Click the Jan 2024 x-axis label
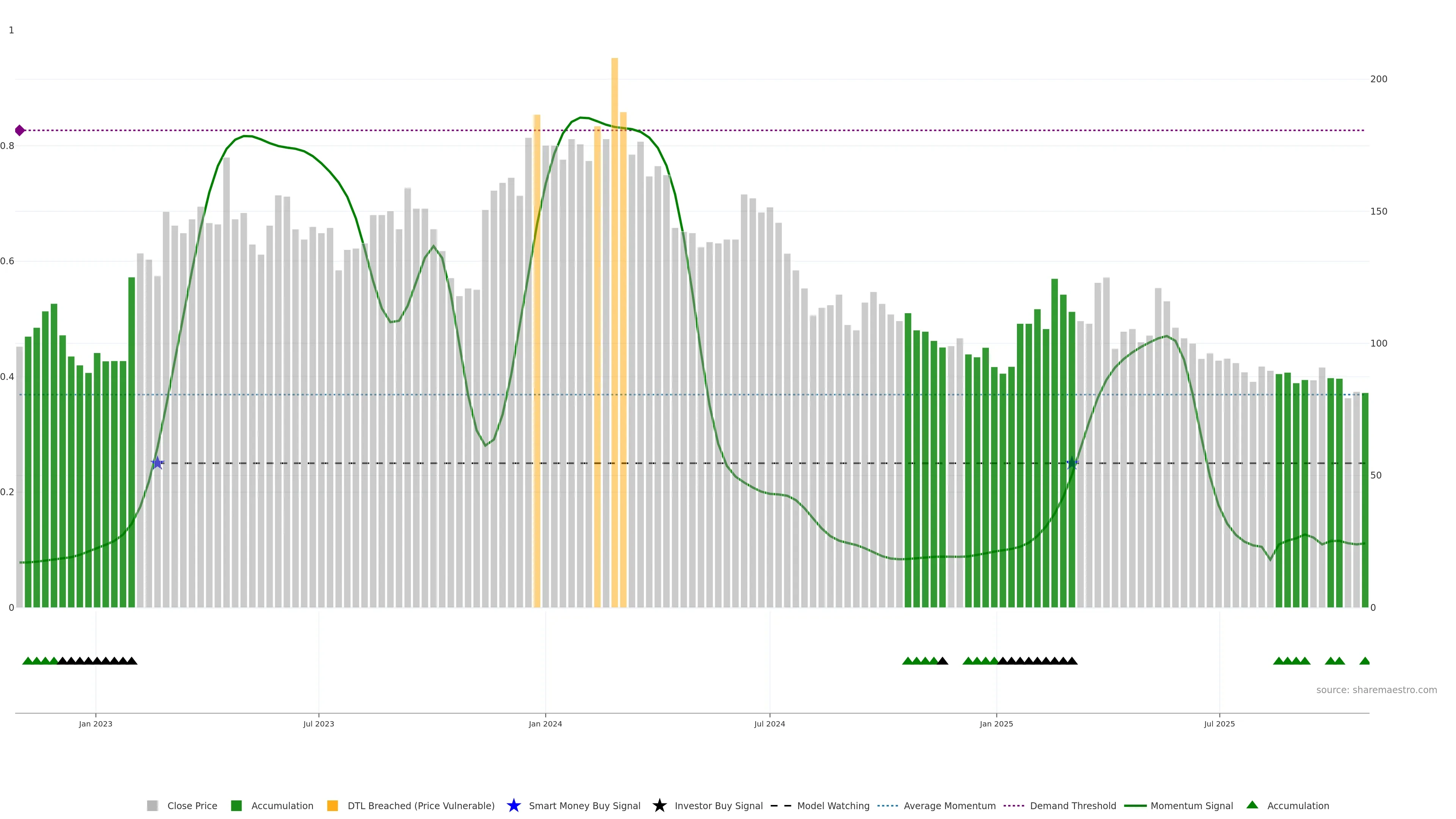Viewport: 1456px width, 819px height. [x=545, y=723]
